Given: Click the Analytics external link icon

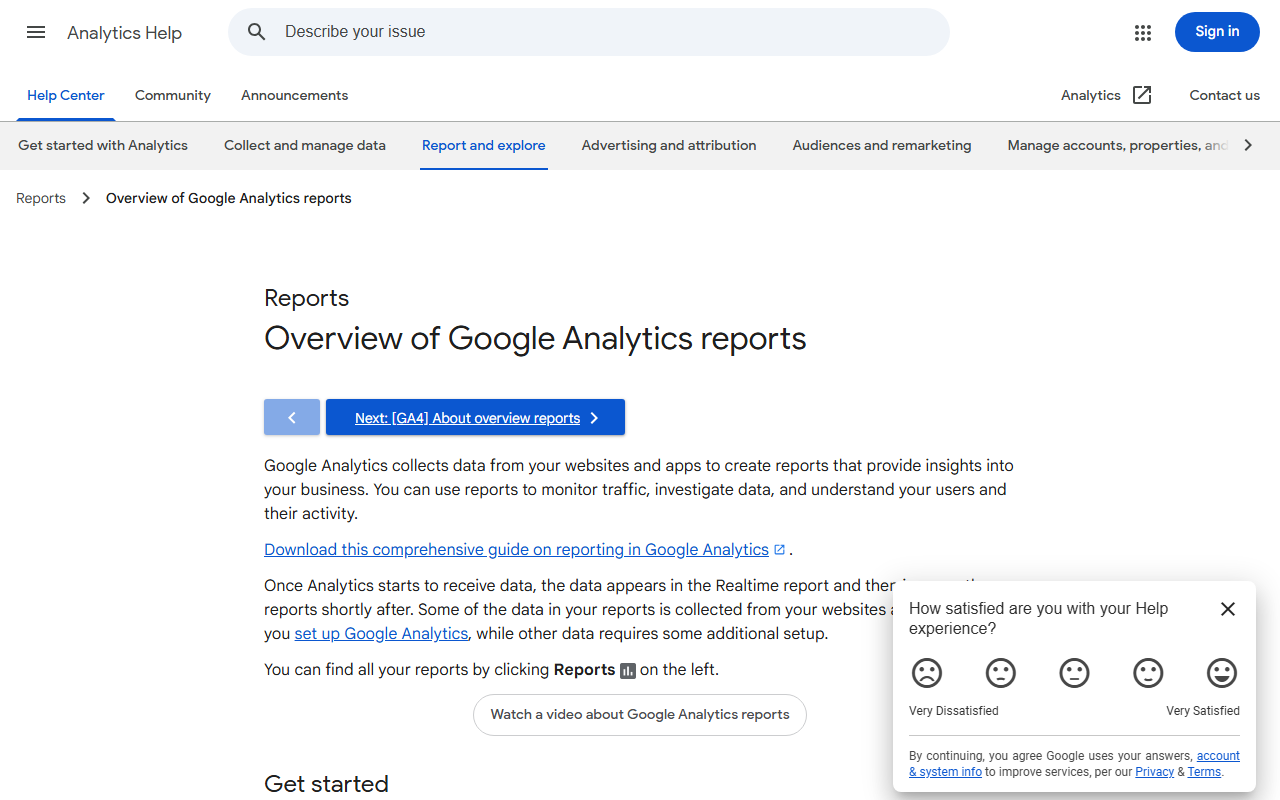Looking at the screenshot, I should (x=1142, y=95).
